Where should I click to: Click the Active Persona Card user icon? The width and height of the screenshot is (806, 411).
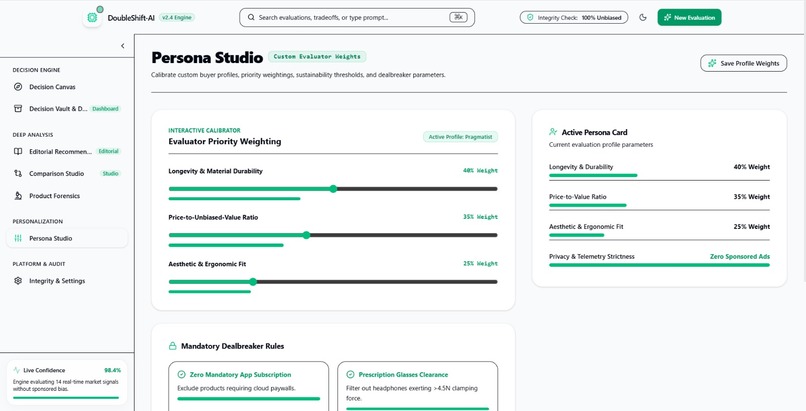[x=553, y=132]
